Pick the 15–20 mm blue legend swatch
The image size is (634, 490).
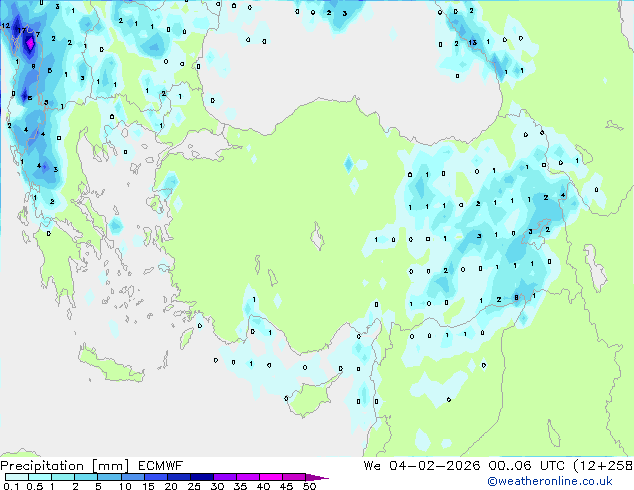155,477
